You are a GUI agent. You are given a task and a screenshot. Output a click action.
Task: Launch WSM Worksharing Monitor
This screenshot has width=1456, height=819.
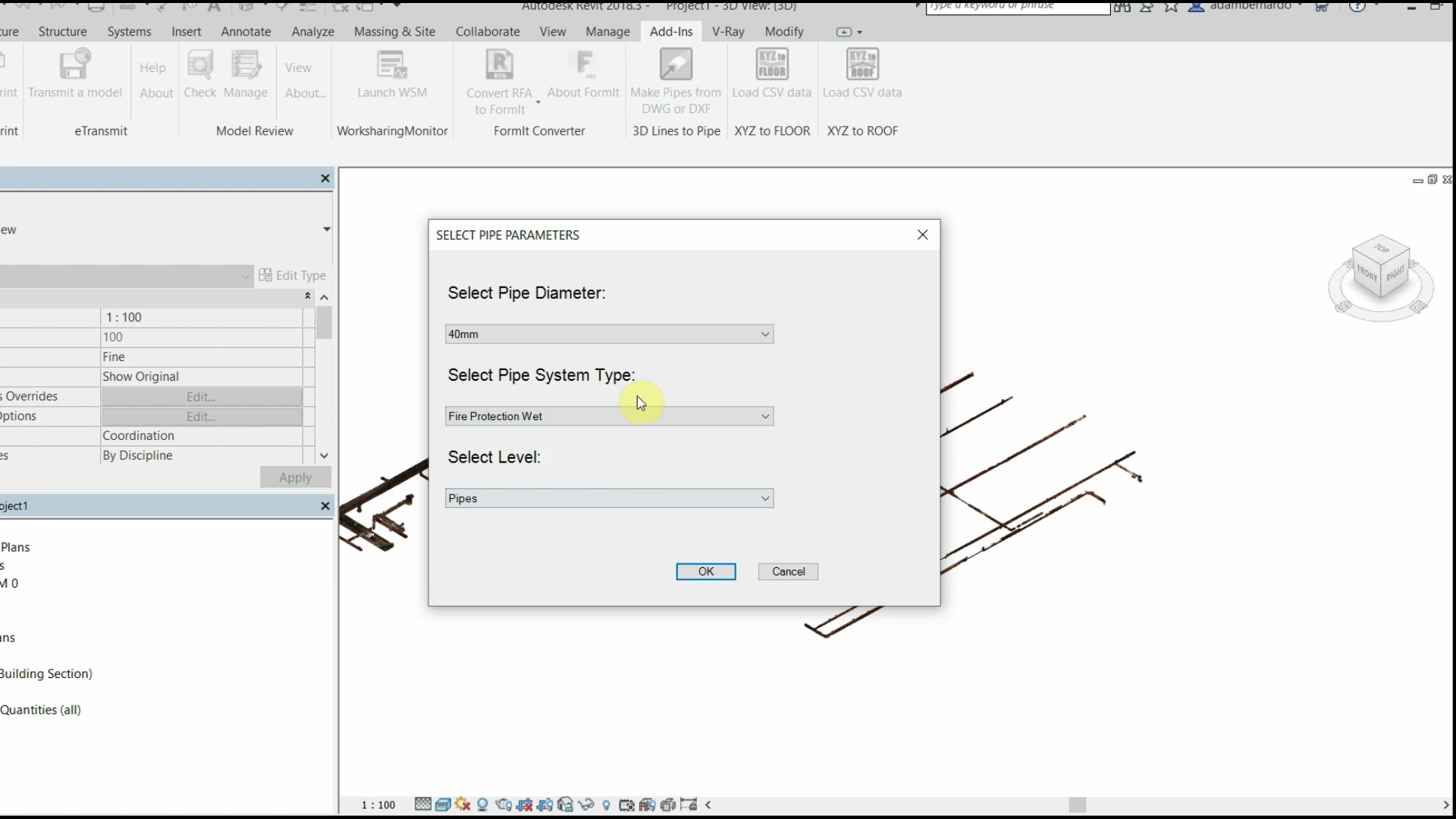pyautogui.click(x=392, y=65)
